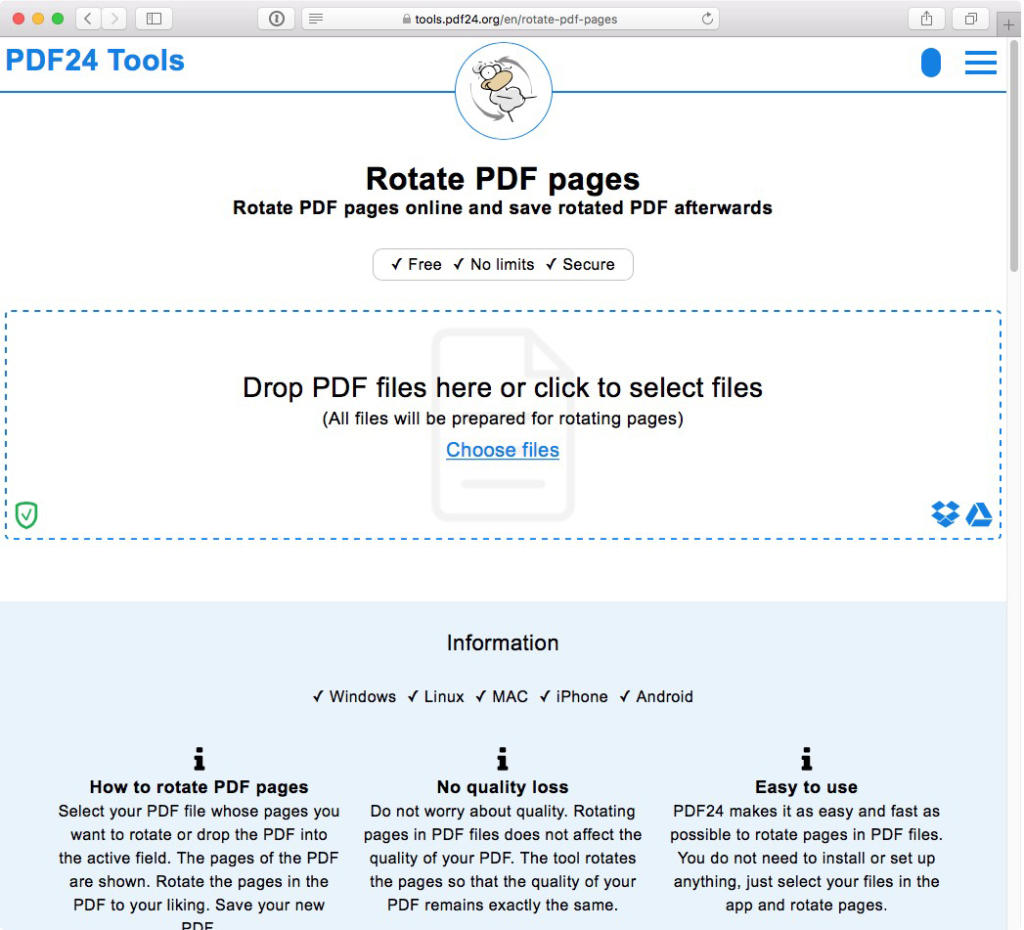Viewport: 1024px width, 930px height.
Task: Click the 'No quality loss' title
Action: [502, 787]
